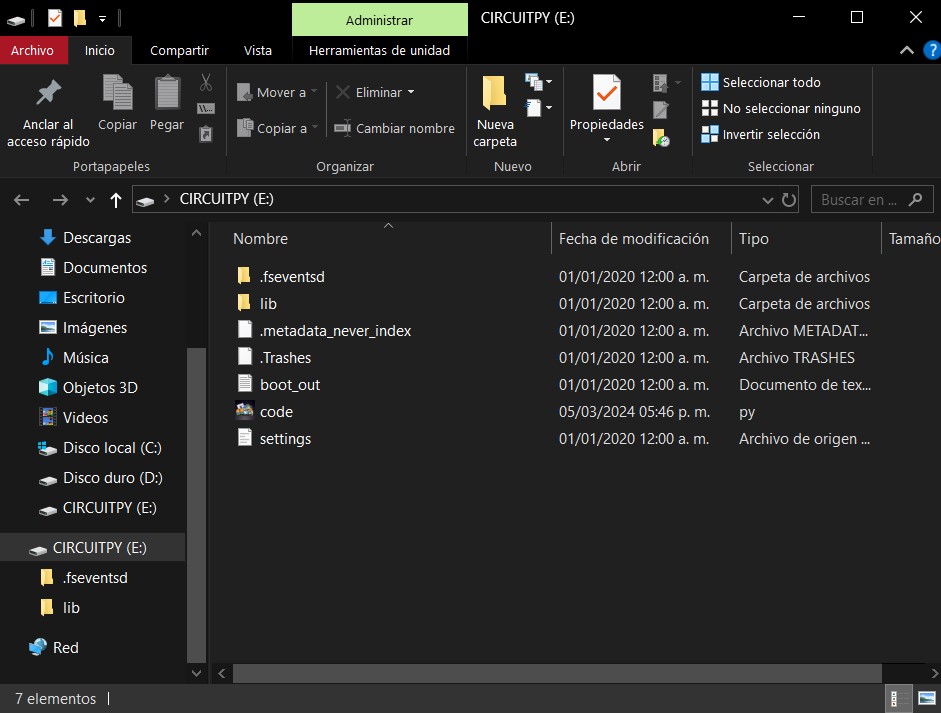The width and height of the screenshot is (941, 713).
Task: Click No seleccionar ninguno
Action: point(781,108)
